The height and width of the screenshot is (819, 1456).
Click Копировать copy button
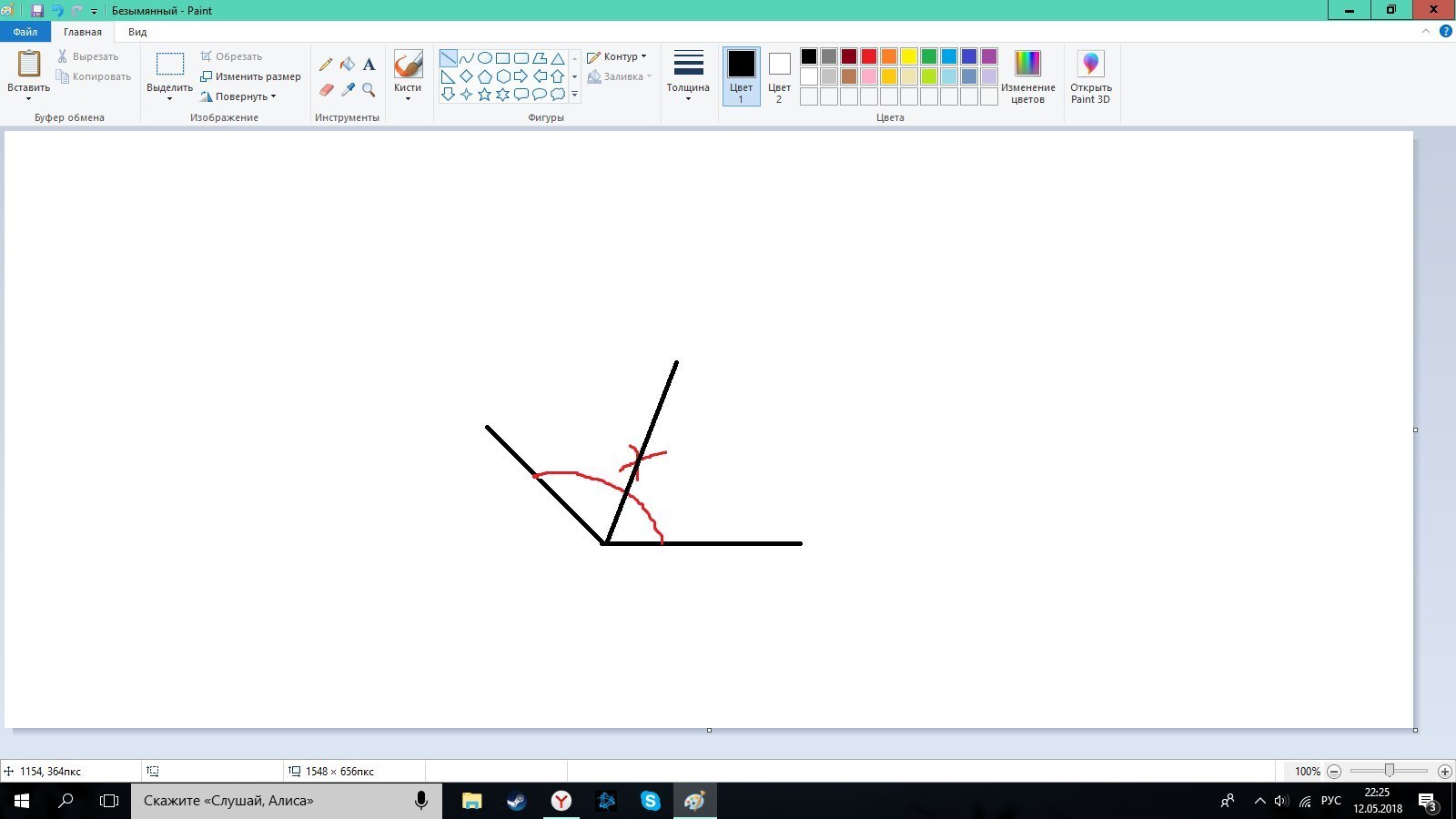(x=94, y=76)
